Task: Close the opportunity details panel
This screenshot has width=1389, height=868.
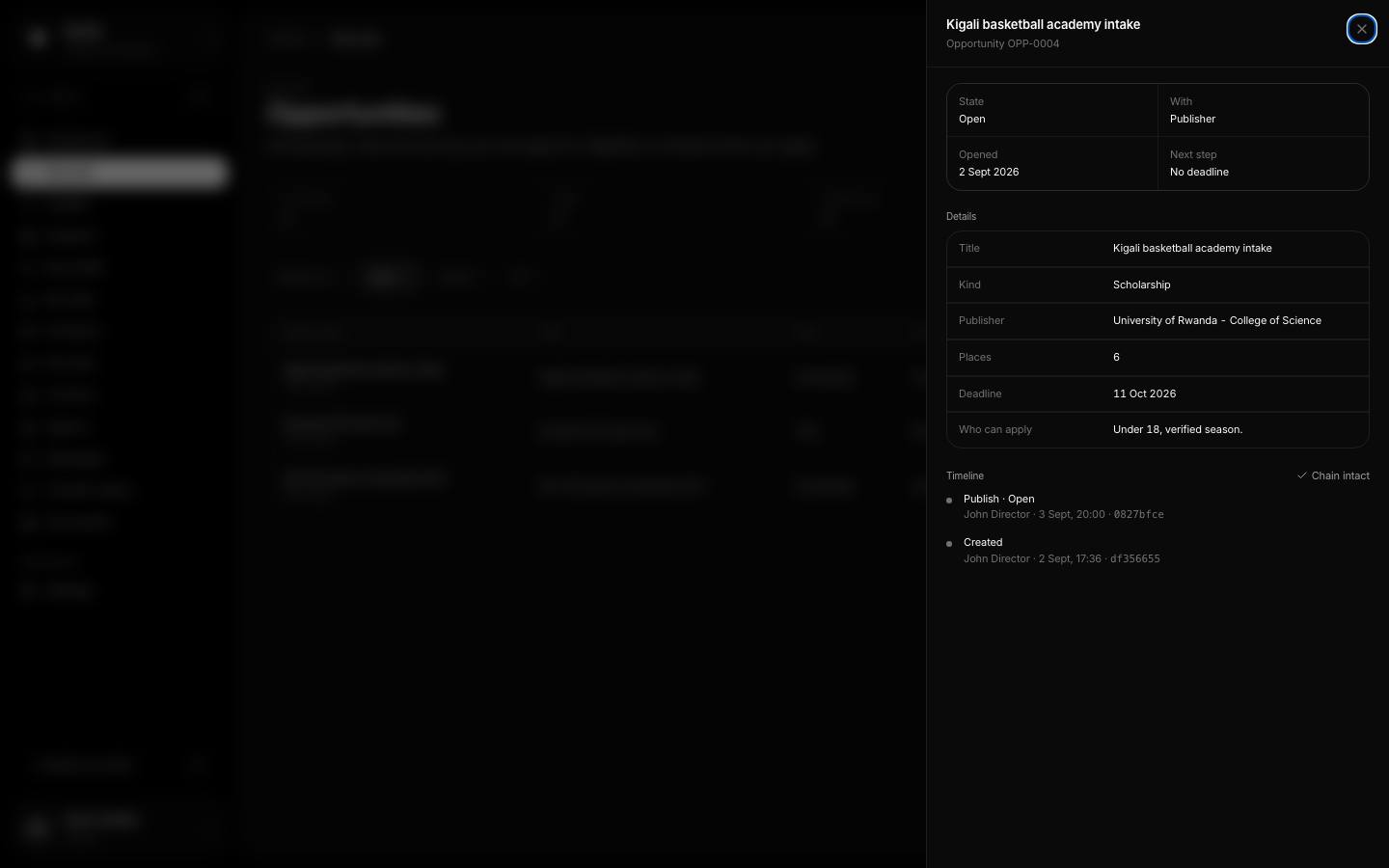Action: pyautogui.click(x=1361, y=29)
